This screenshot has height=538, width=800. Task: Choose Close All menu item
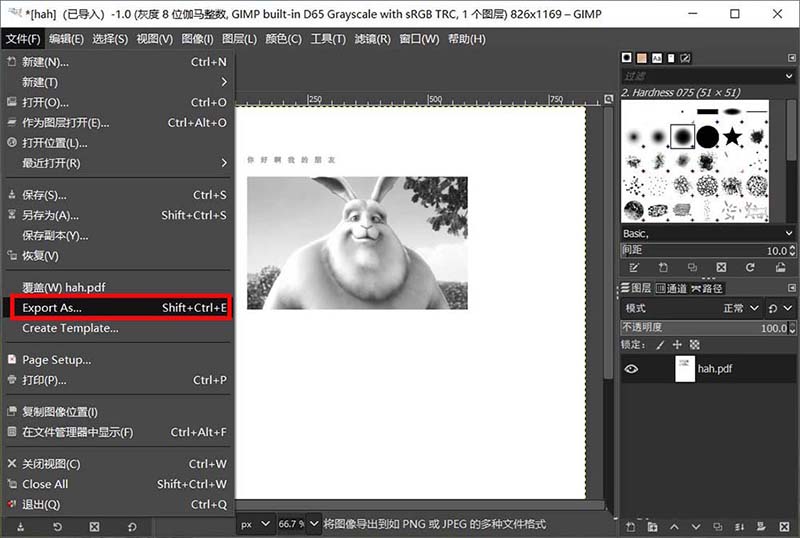tap(117, 484)
